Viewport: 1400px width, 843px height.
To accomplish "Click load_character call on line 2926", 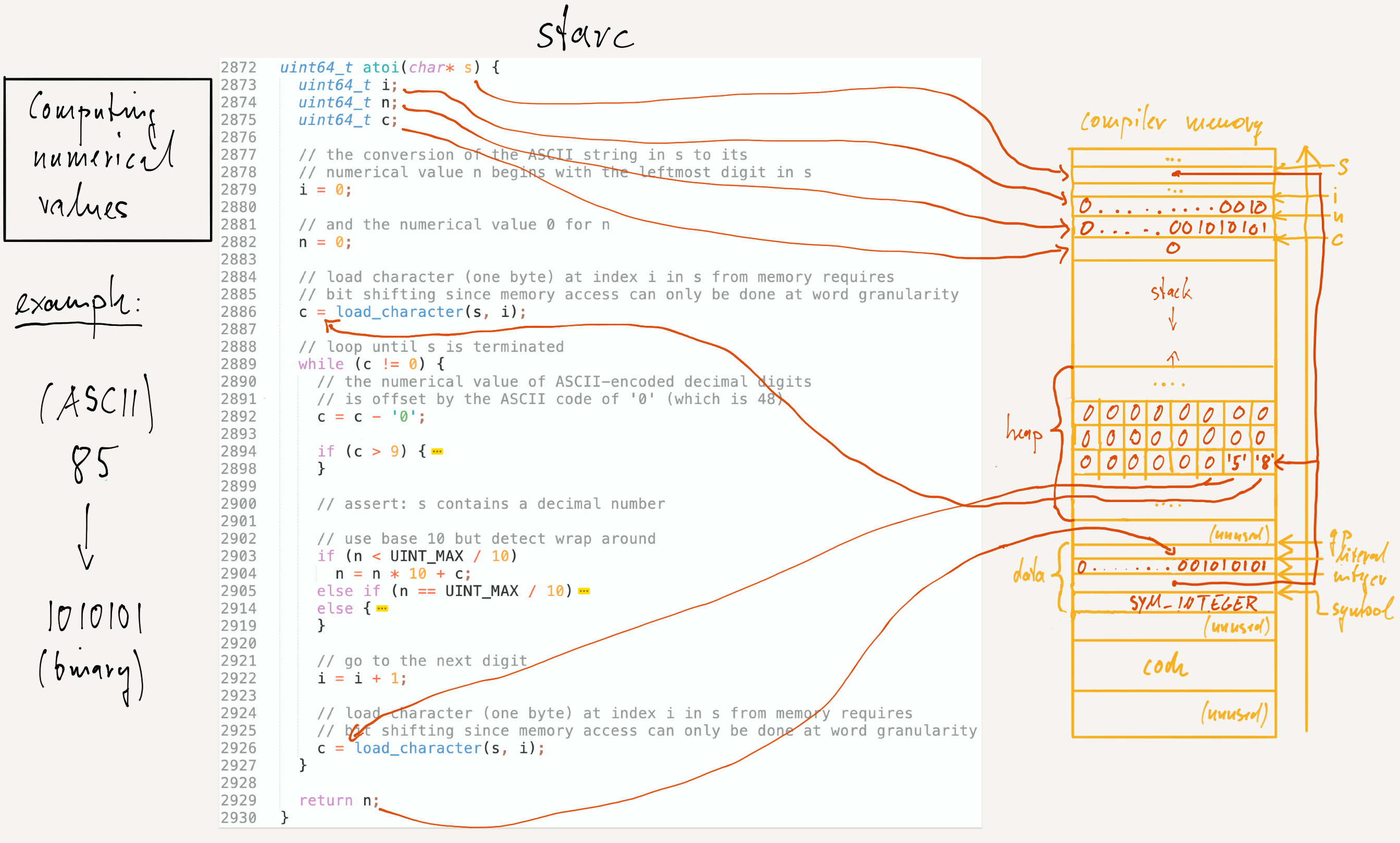I will click(418, 748).
